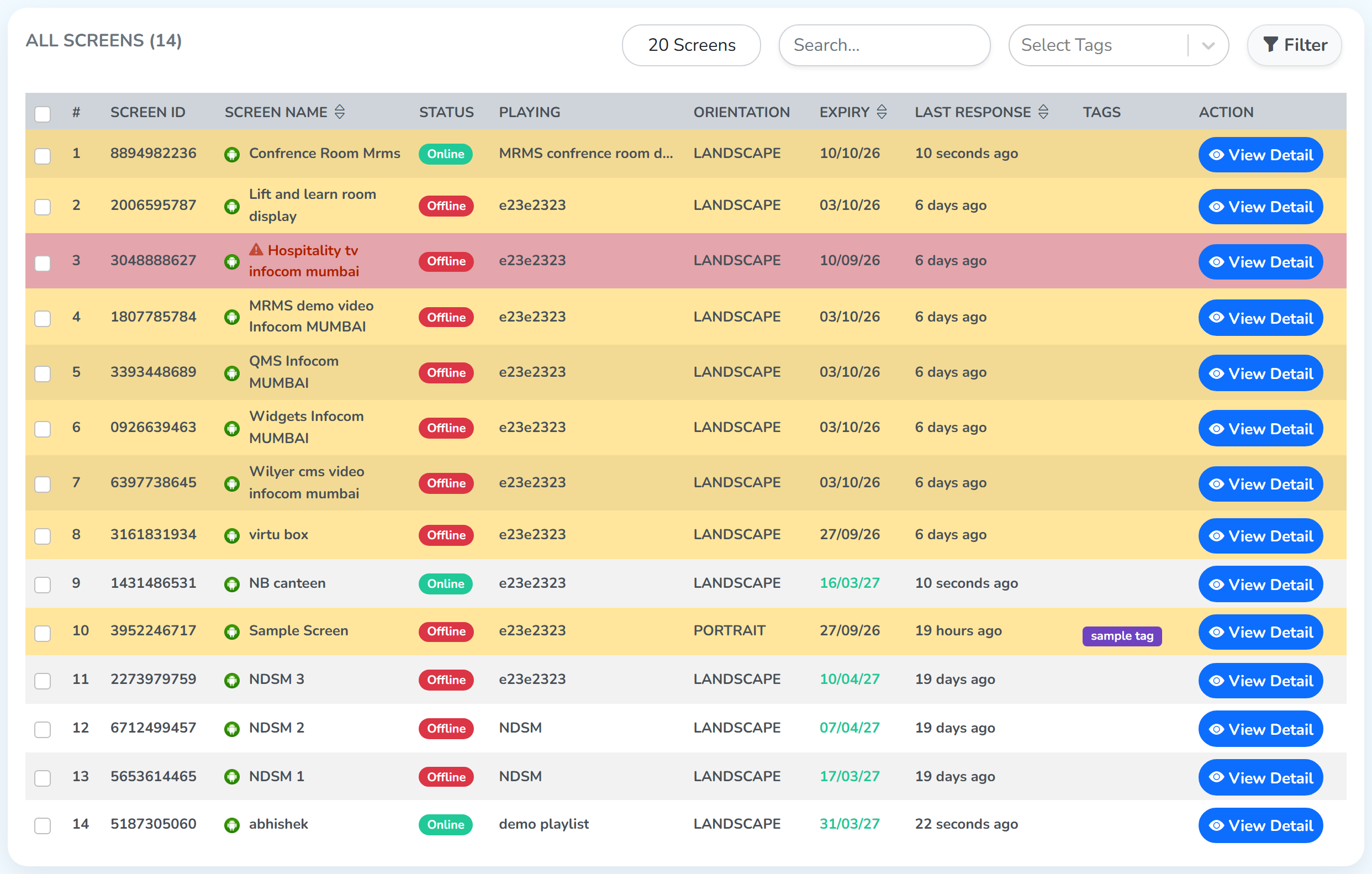The height and width of the screenshot is (874, 1372).
Task: Click 'MRMS confrence room d...' playing entry
Action: pyautogui.click(x=585, y=153)
